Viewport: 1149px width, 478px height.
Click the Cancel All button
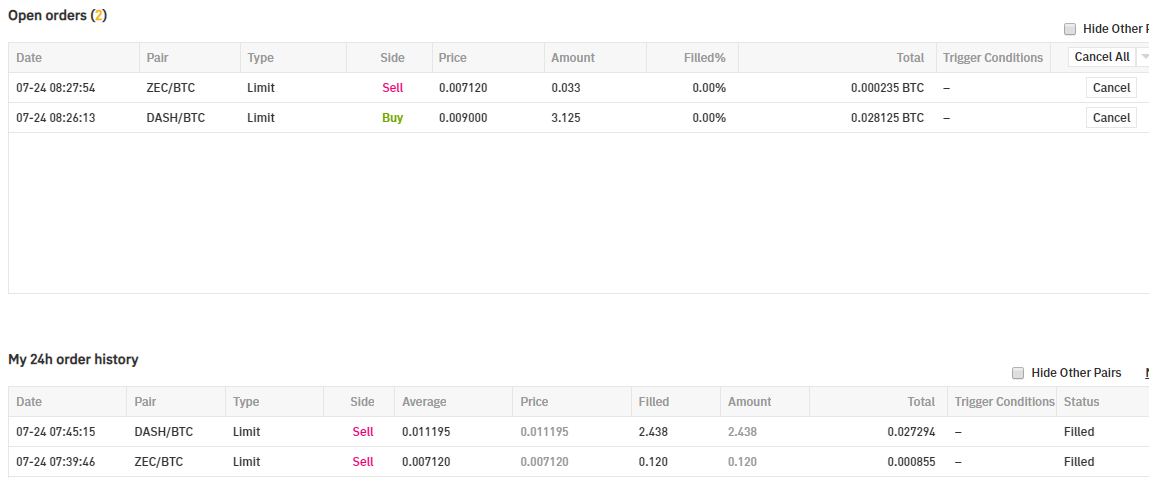(x=1101, y=57)
